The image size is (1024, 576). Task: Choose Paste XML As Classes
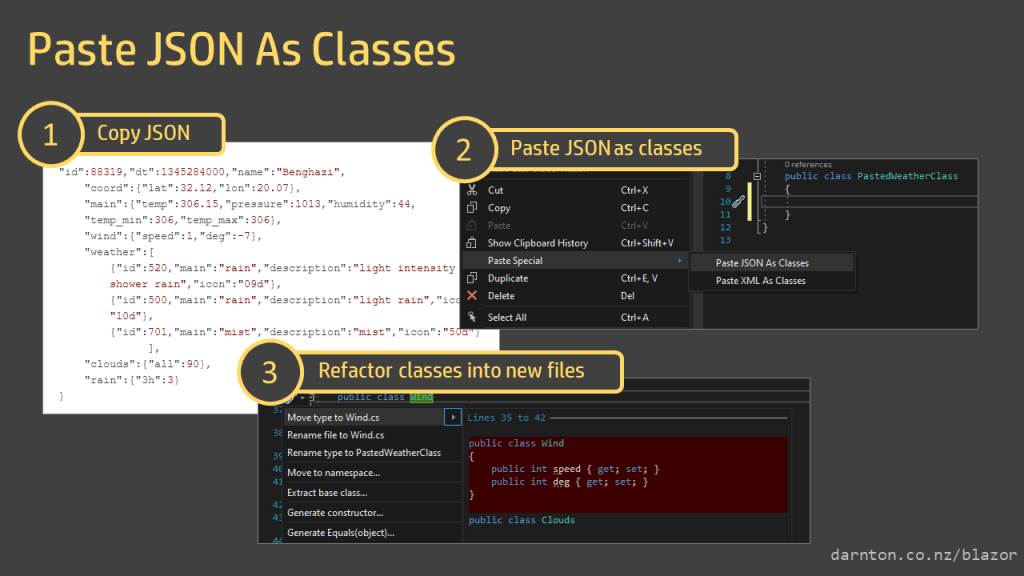[760, 281]
